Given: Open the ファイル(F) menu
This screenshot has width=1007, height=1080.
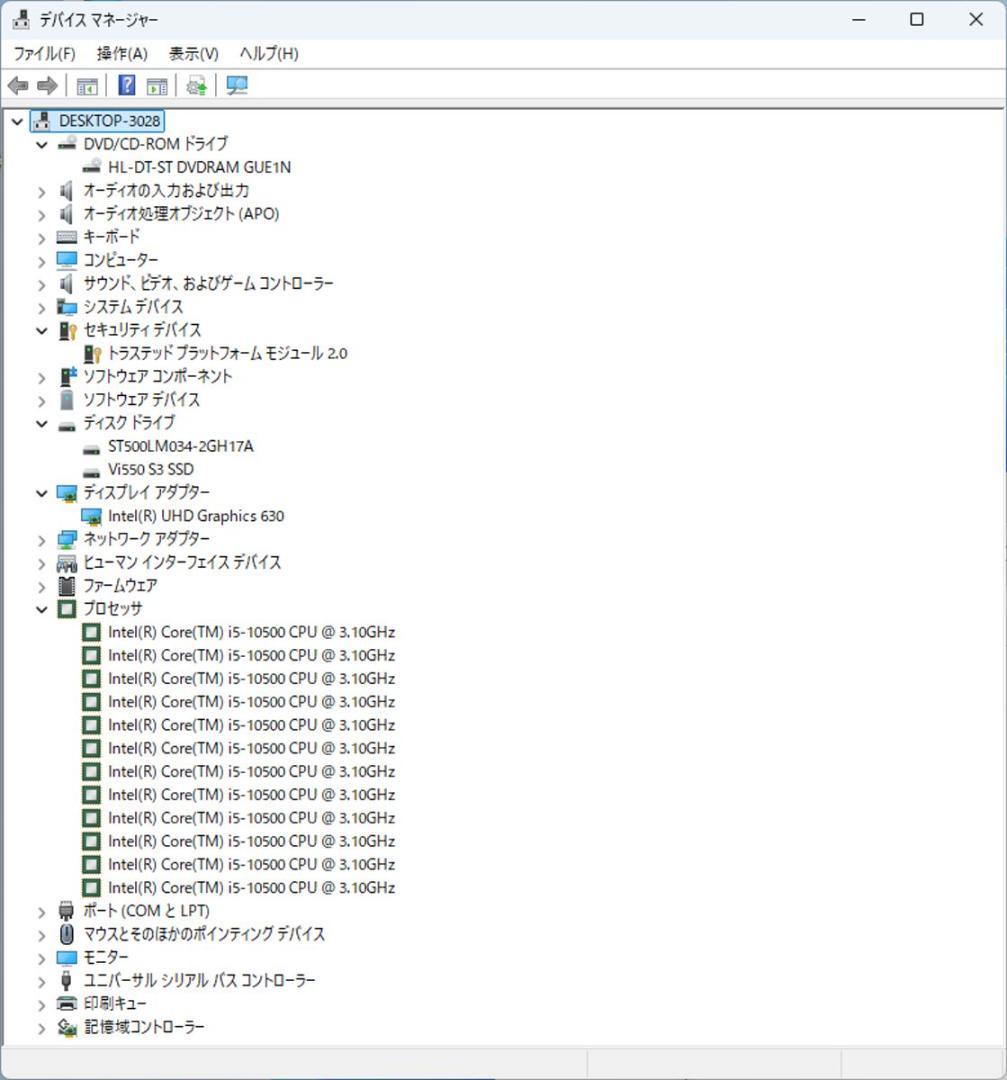Looking at the screenshot, I should tap(45, 54).
